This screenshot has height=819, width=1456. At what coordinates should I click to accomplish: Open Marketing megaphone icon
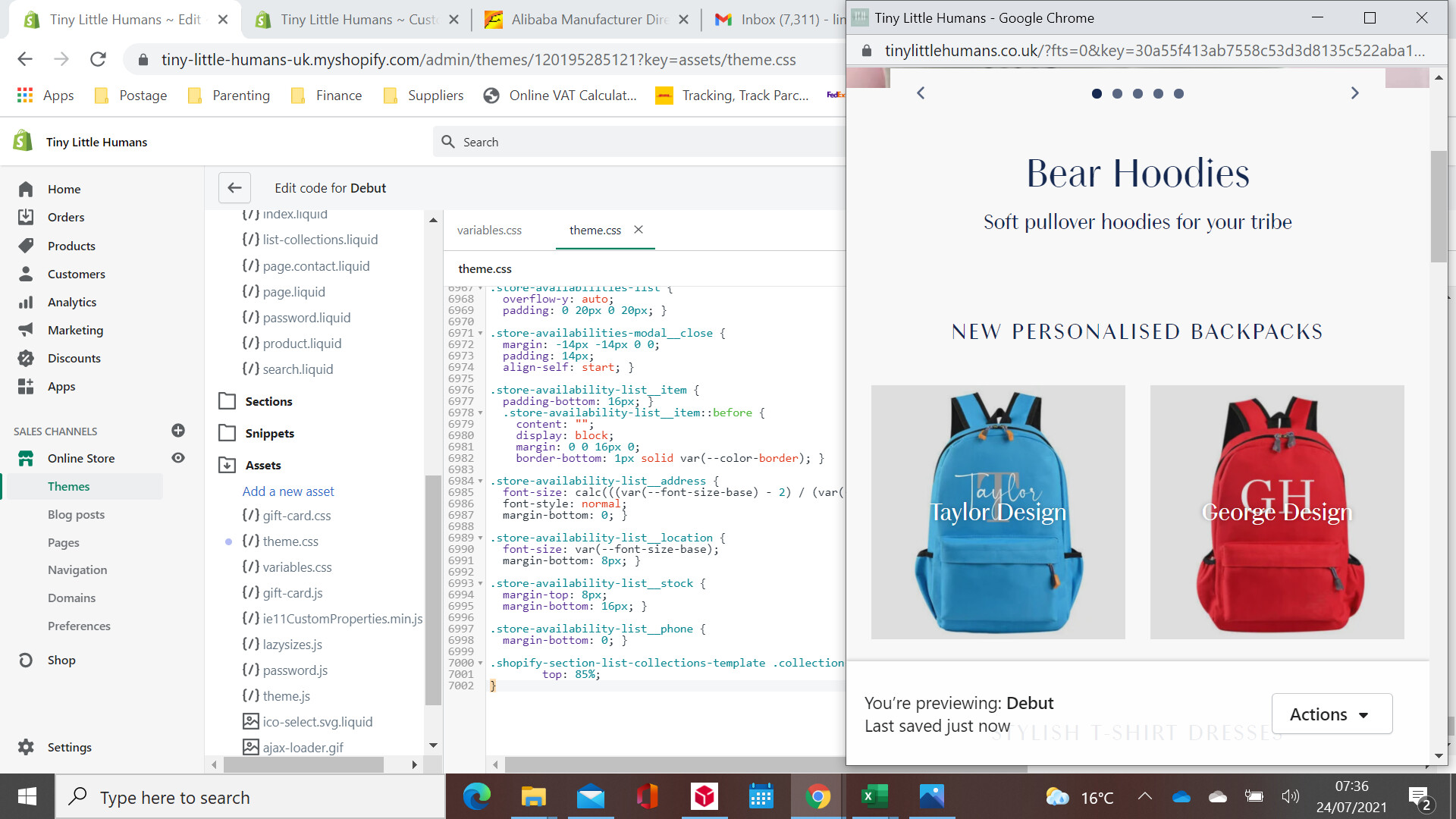point(26,330)
